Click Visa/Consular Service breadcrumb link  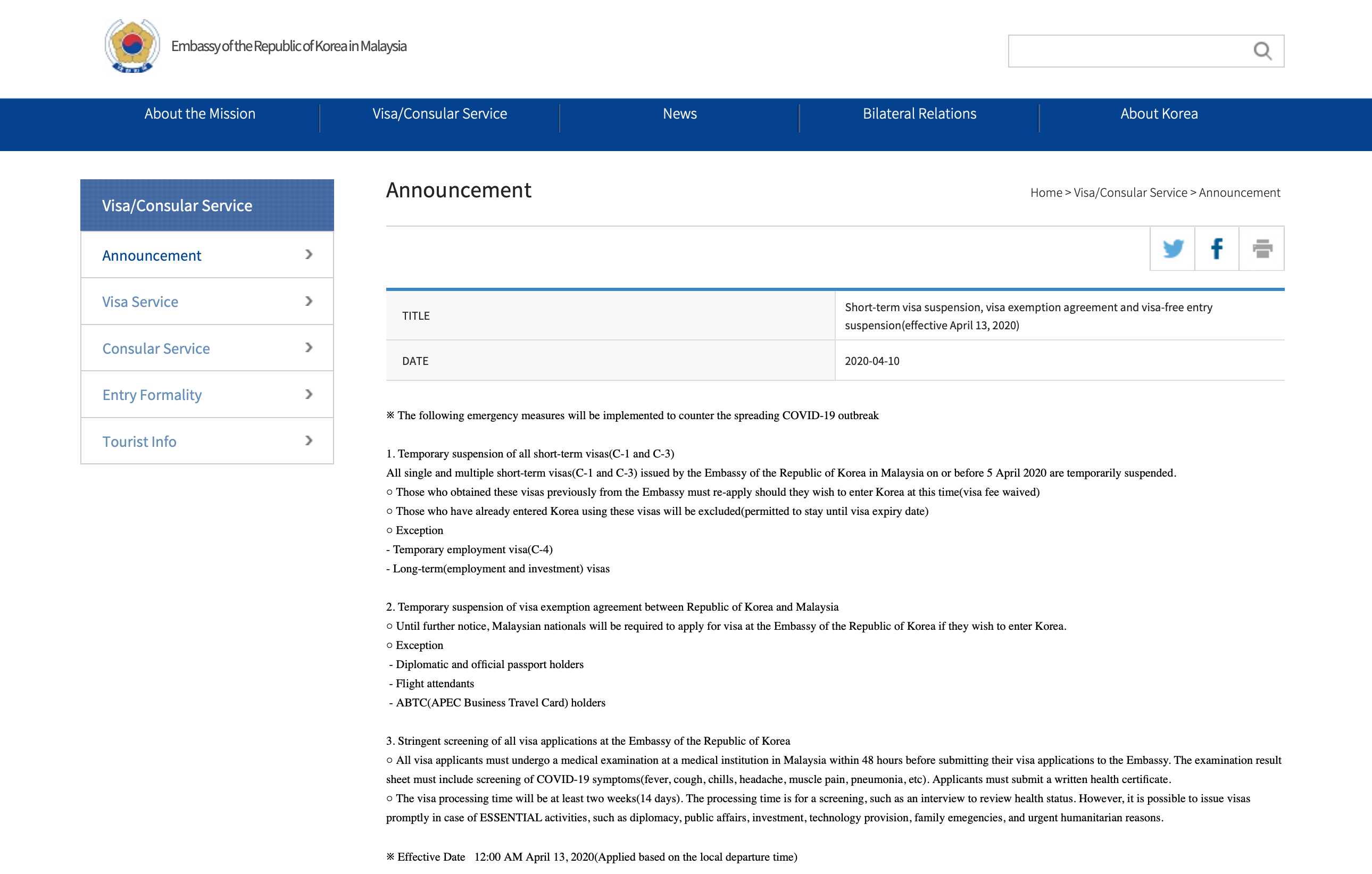1130,193
